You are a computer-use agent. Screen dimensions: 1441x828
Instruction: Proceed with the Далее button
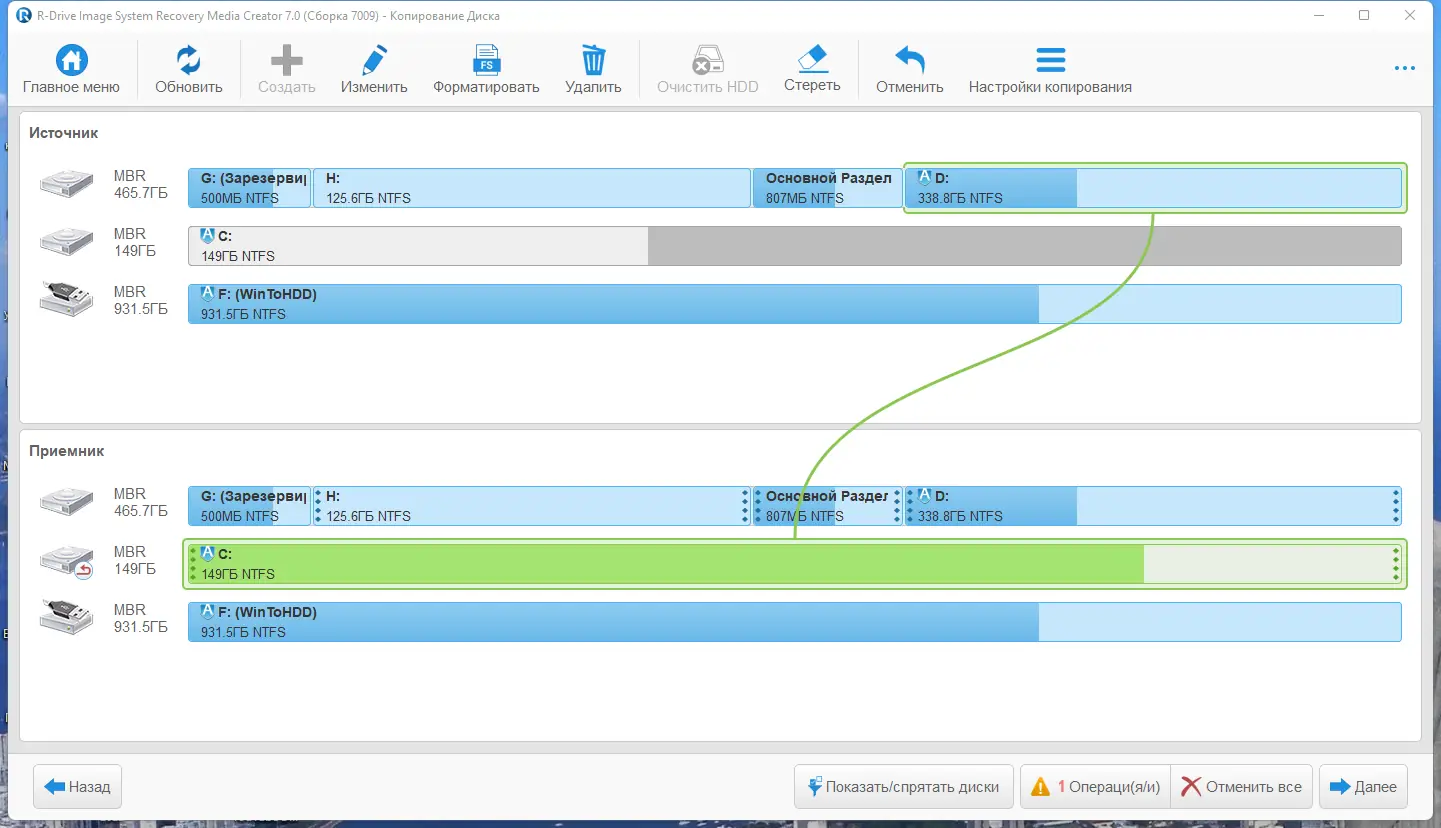tap(1364, 787)
